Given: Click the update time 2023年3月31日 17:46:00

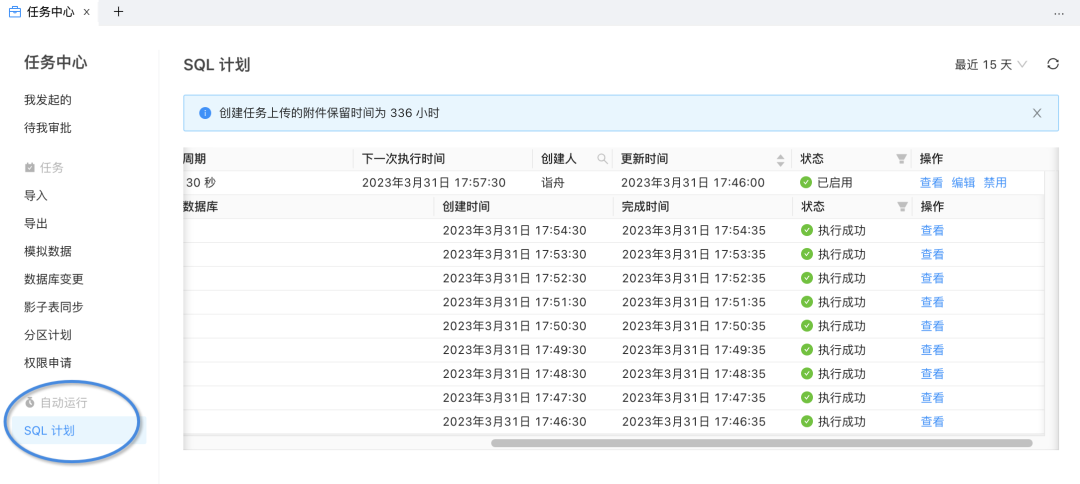Looking at the screenshot, I should 693,182.
